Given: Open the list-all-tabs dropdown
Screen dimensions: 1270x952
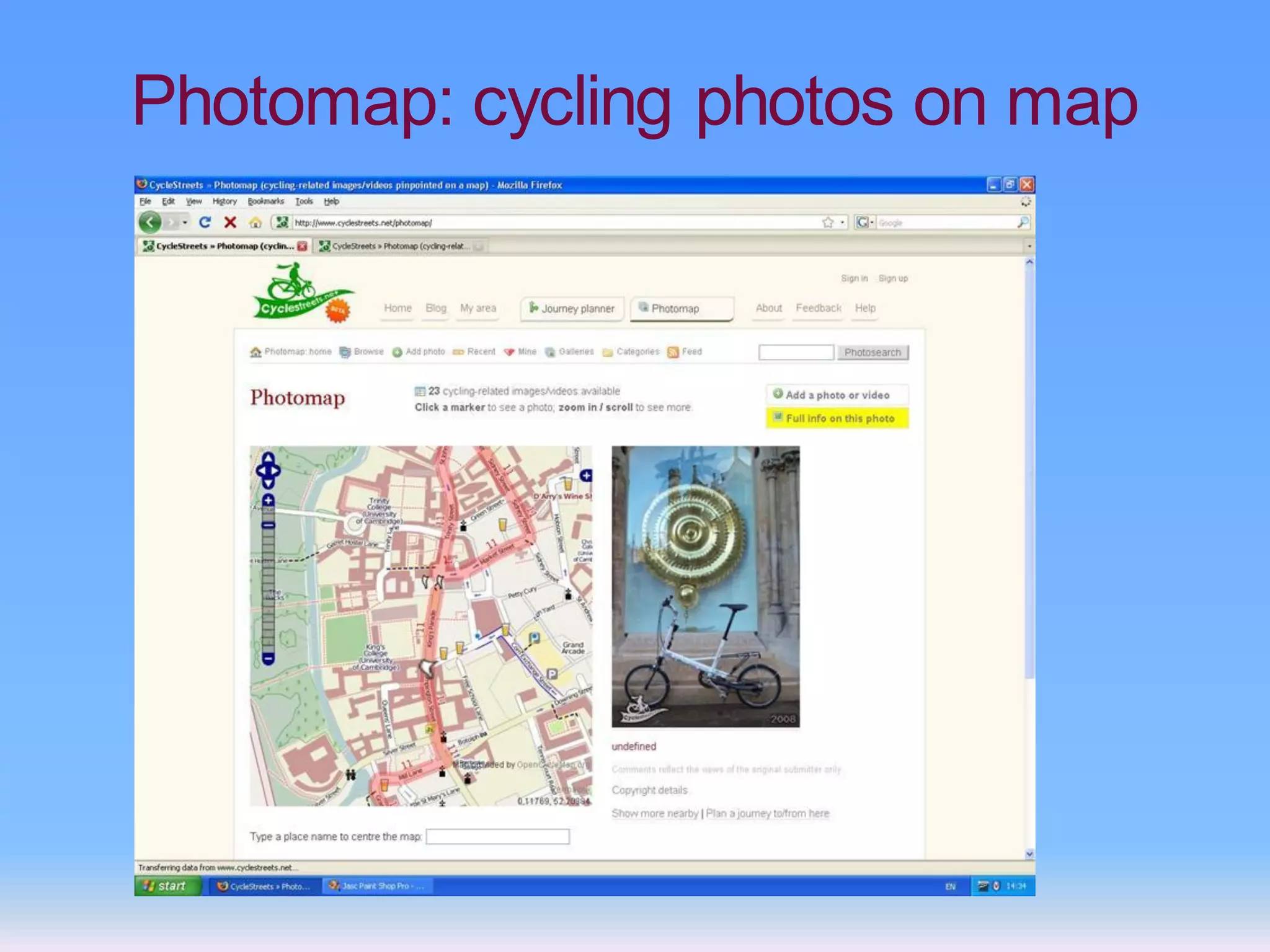Looking at the screenshot, I should (1029, 246).
